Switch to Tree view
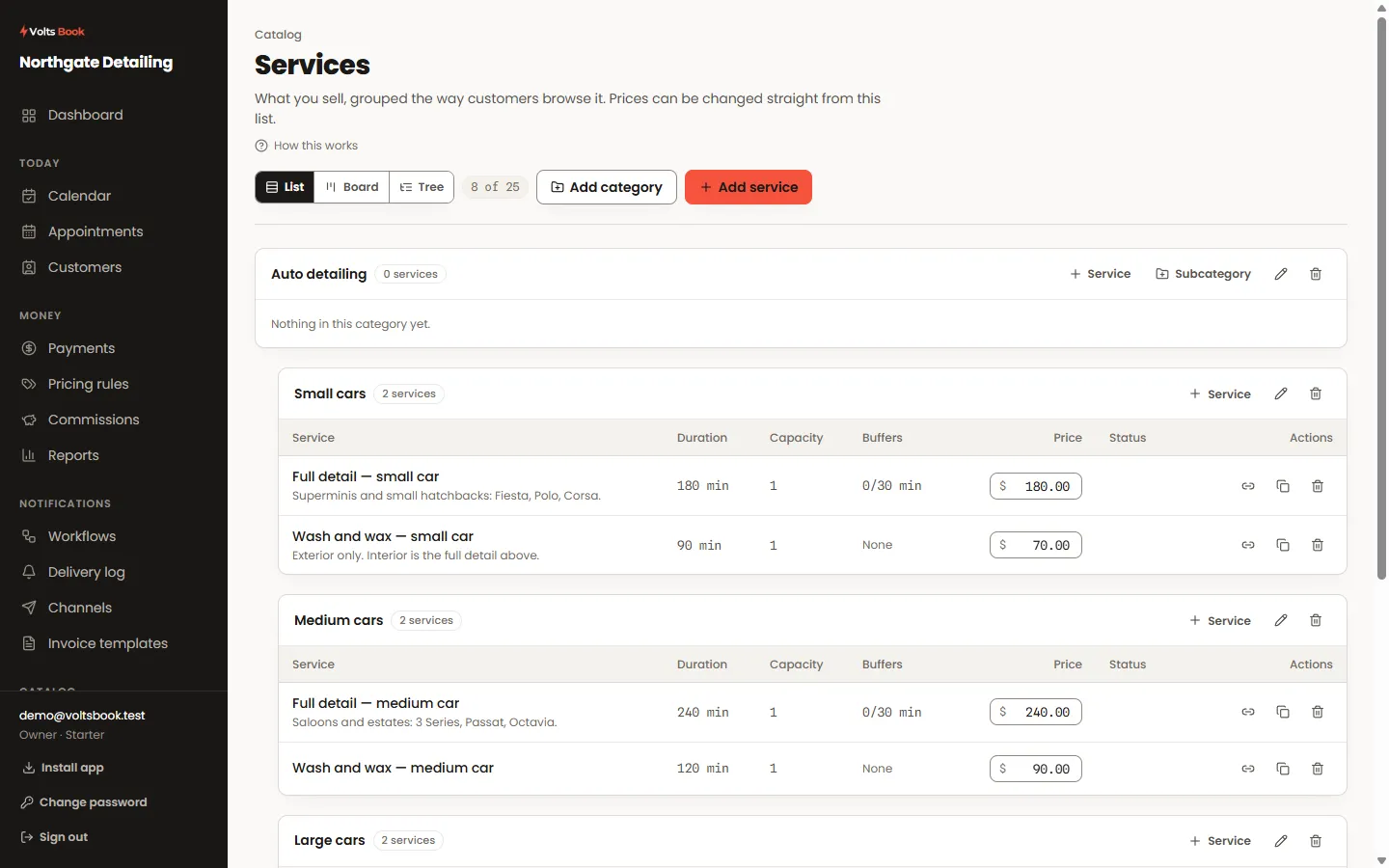 tap(422, 187)
